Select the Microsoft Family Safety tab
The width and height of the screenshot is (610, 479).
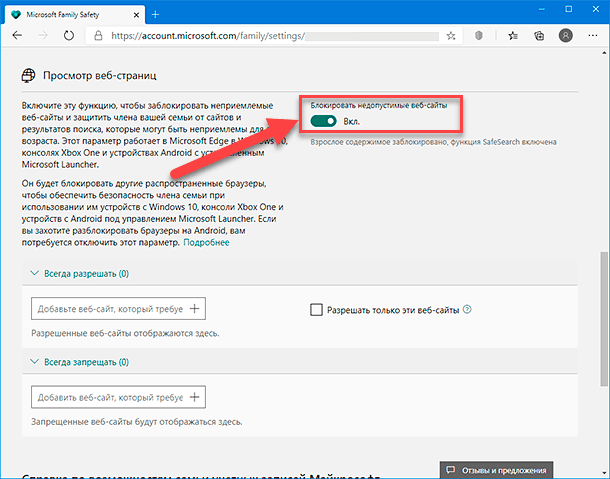click(x=75, y=15)
